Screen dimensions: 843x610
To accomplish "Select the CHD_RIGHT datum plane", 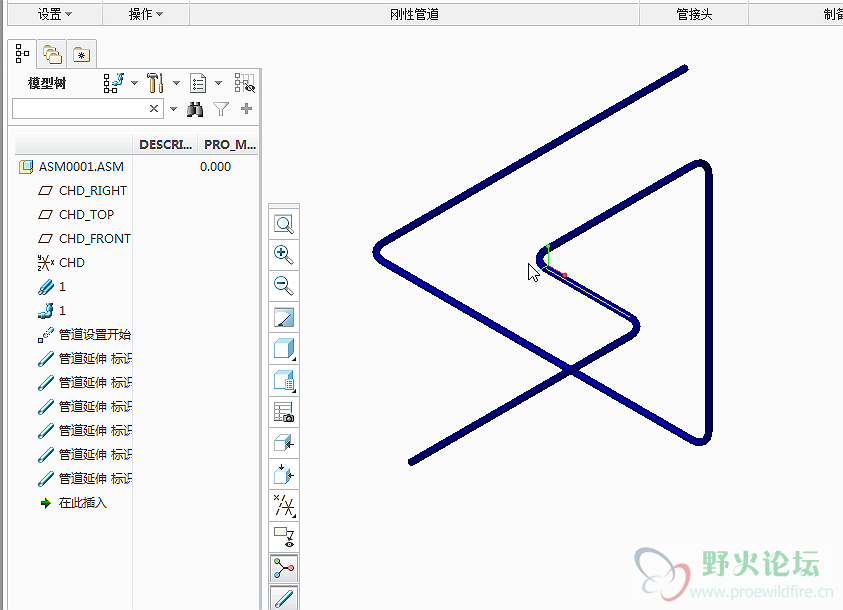I will coord(92,191).
